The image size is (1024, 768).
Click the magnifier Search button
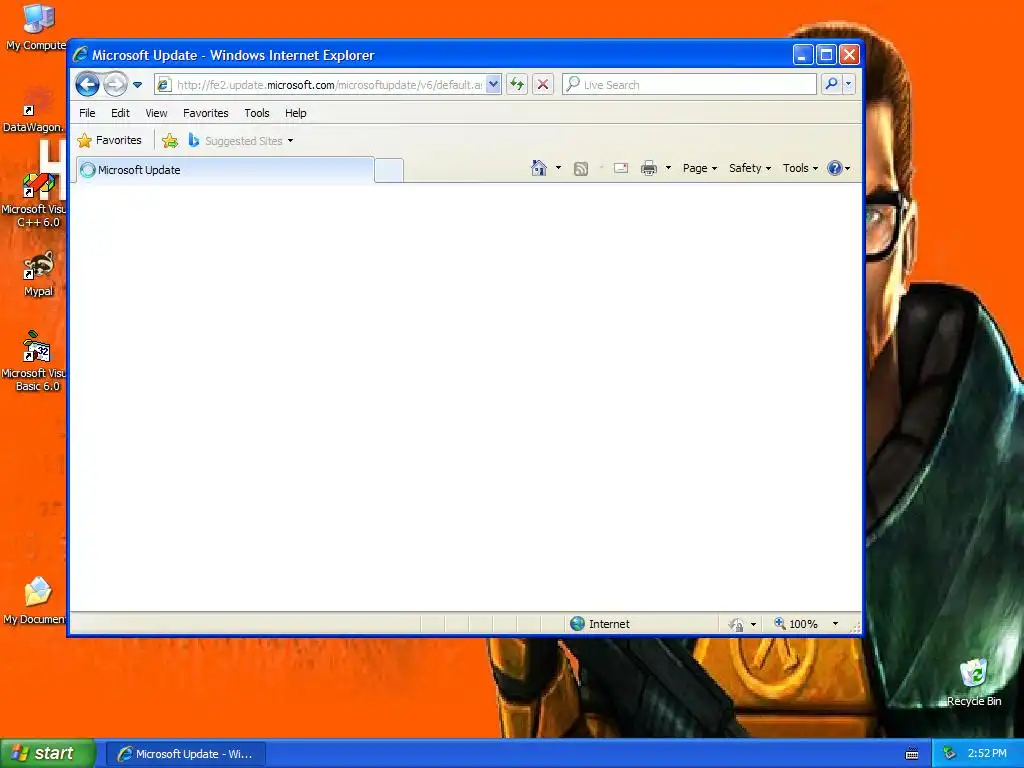pos(831,84)
